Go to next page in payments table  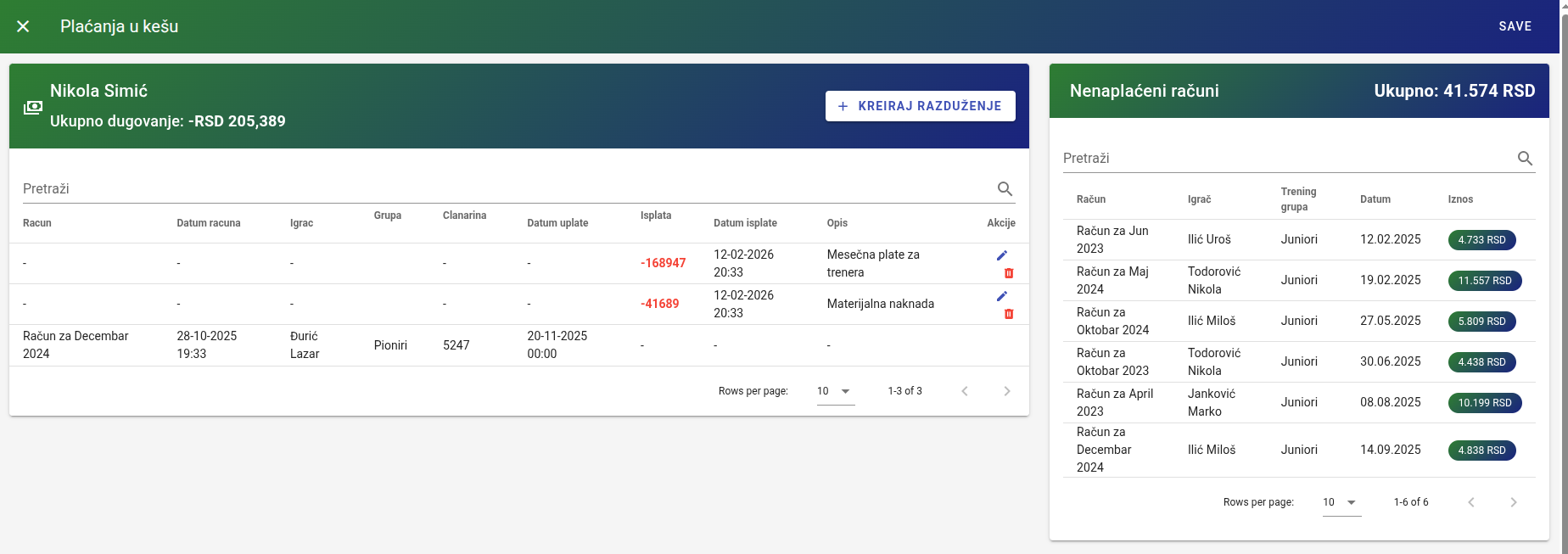1006,391
